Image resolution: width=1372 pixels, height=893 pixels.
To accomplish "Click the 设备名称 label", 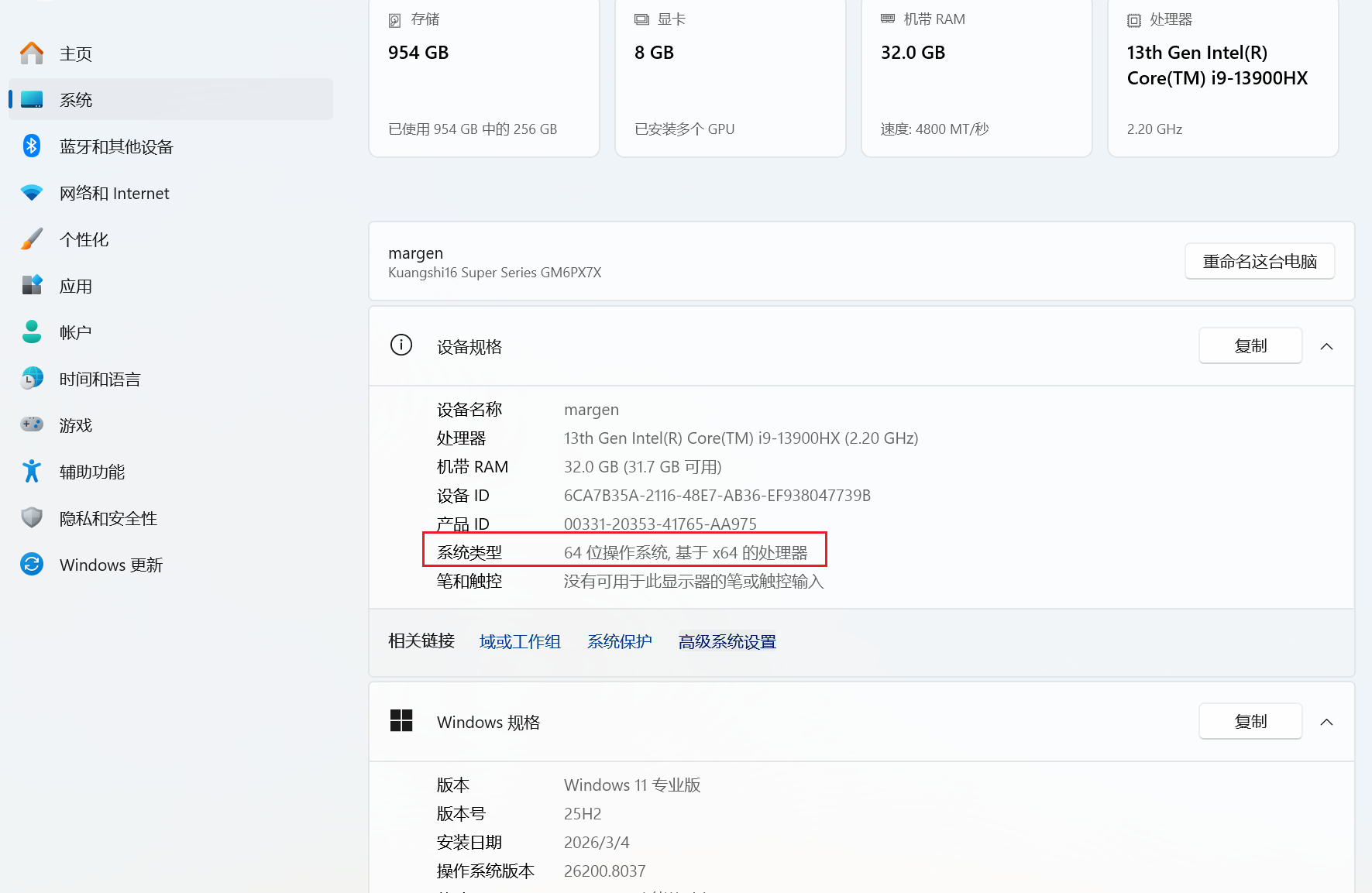I will 469,409.
